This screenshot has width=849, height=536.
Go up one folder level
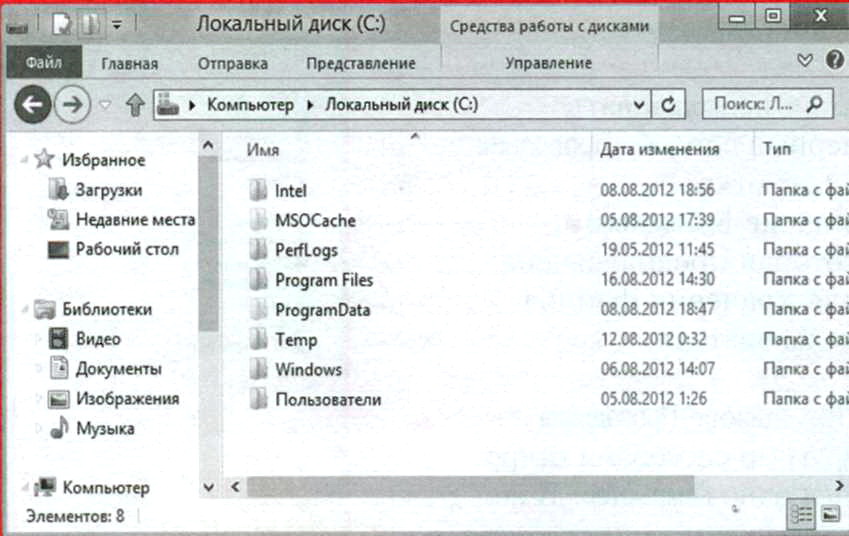[x=135, y=104]
